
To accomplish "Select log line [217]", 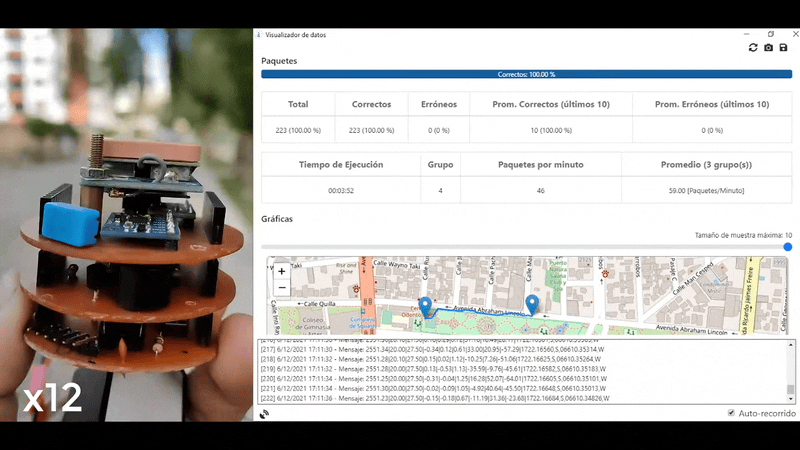I will tap(432, 349).
